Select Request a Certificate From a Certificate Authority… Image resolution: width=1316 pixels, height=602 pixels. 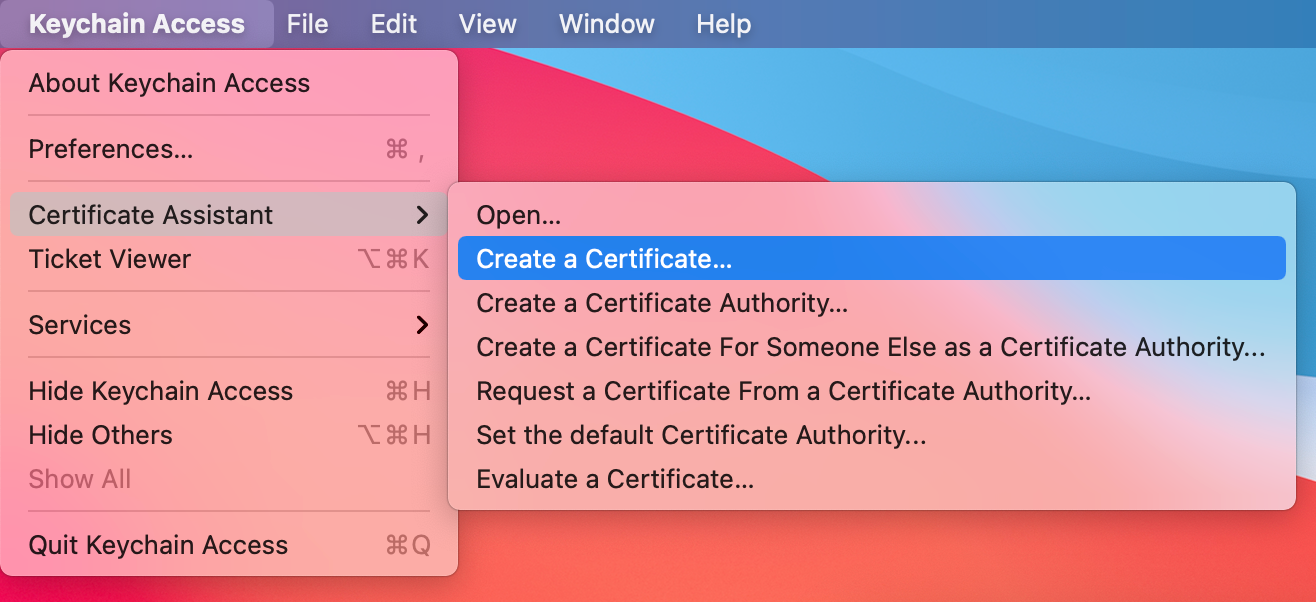tap(871, 391)
